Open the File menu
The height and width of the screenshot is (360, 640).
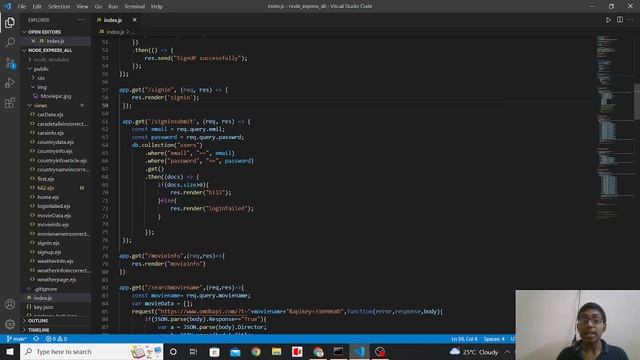[22, 7]
